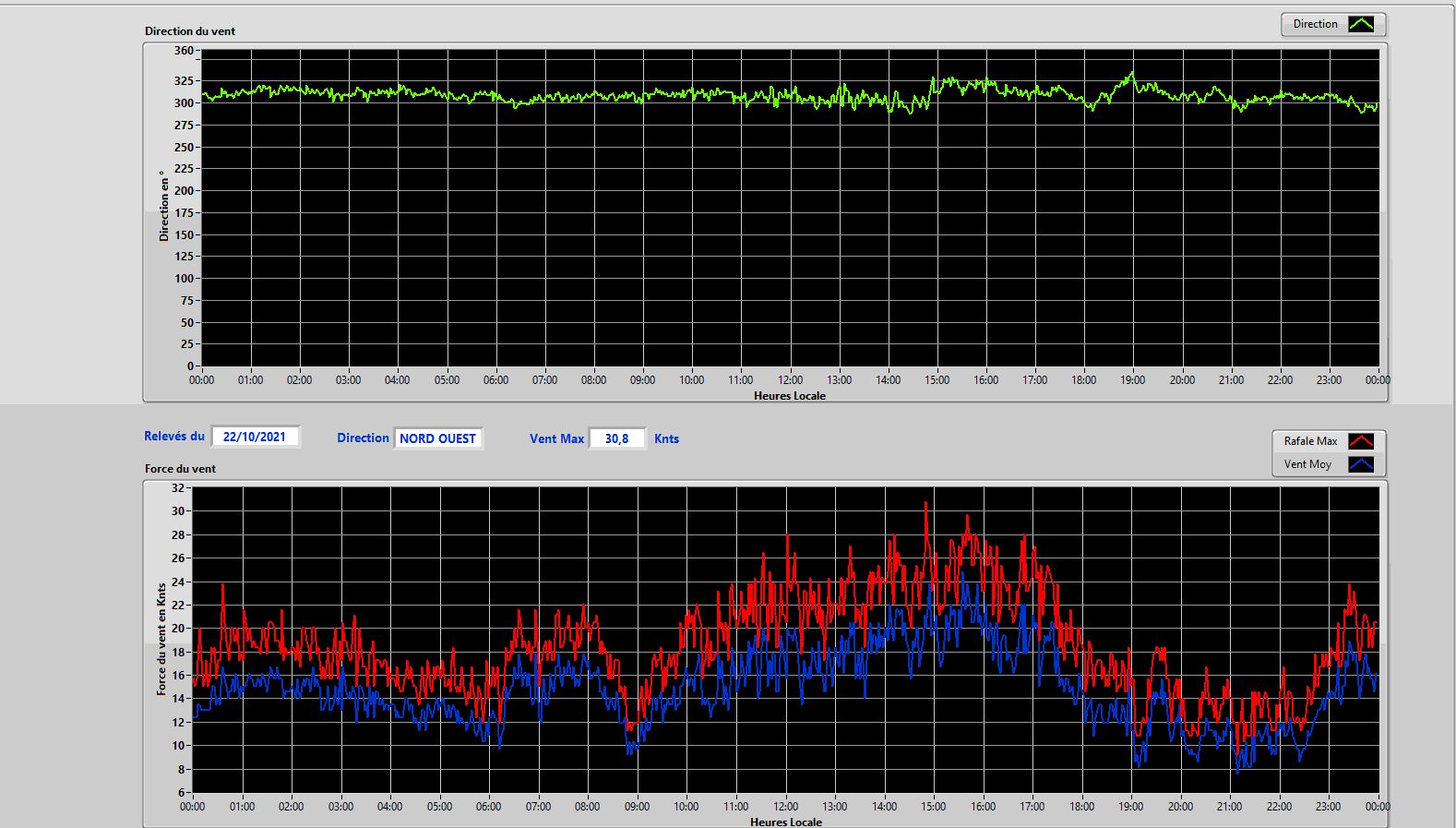Click the 'Heures Locale' label under force chart

pos(786,822)
